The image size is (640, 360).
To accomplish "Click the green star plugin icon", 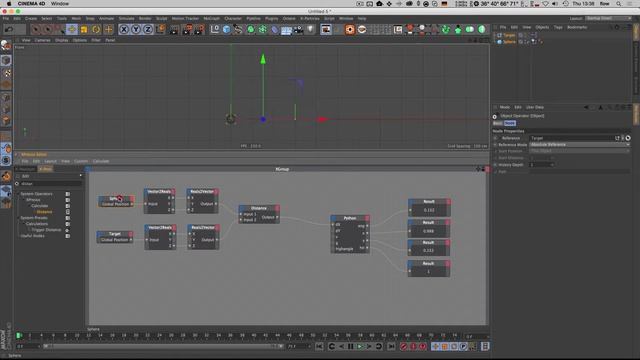I will pos(458,29).
